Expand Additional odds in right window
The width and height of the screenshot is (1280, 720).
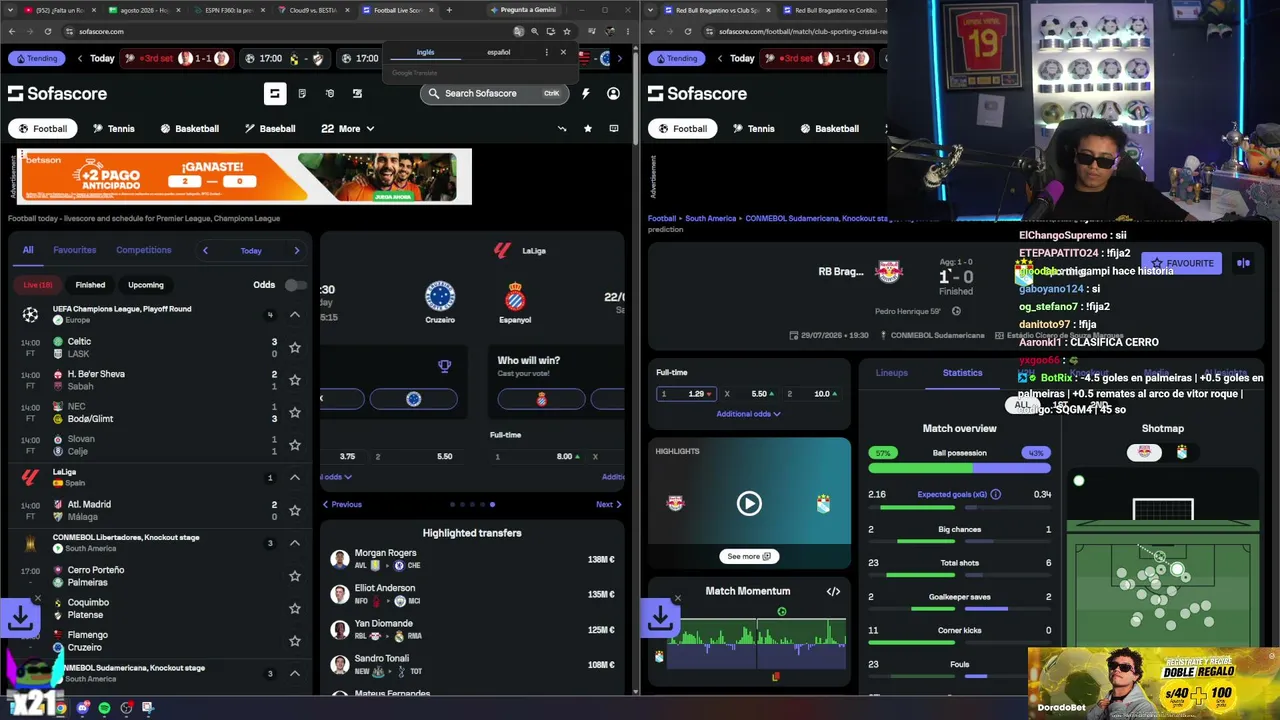[x=748, y=414]
